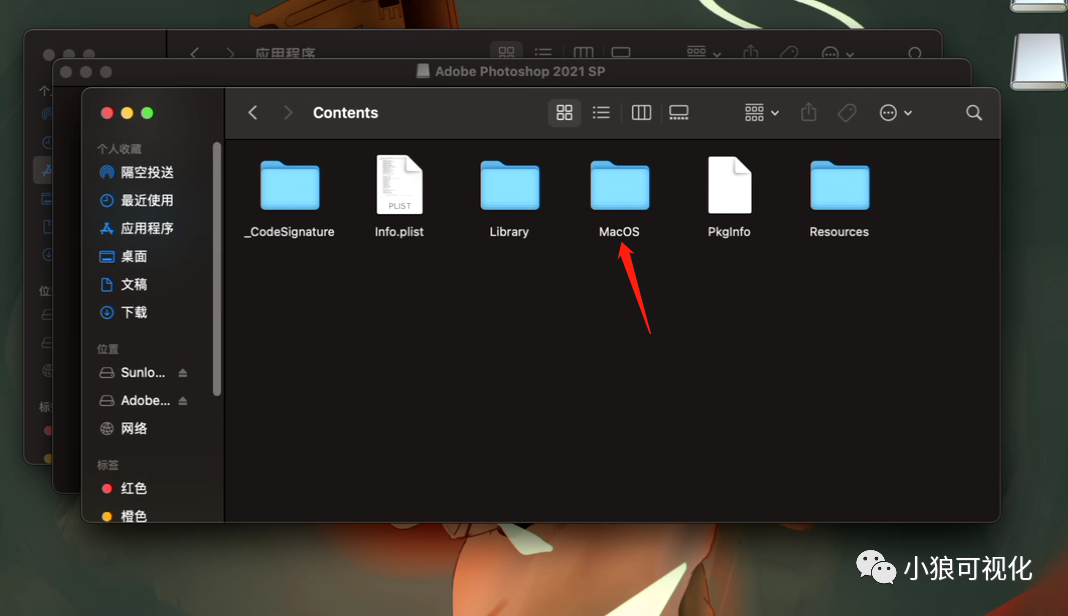Open the group-by dropdown
Screen dimensions: 1068x616
pos(761,112)
